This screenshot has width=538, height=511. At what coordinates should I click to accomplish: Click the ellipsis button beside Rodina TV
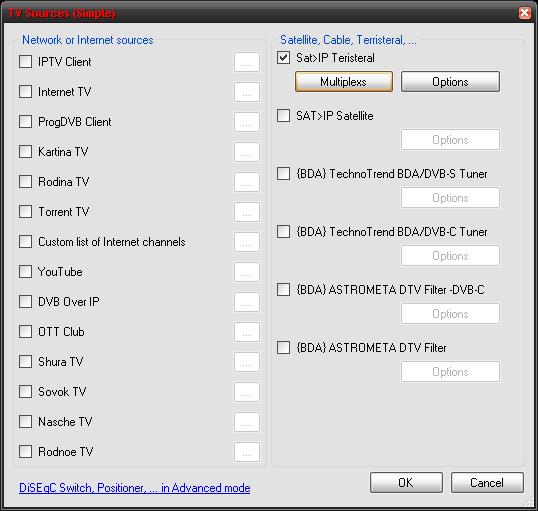247,182
